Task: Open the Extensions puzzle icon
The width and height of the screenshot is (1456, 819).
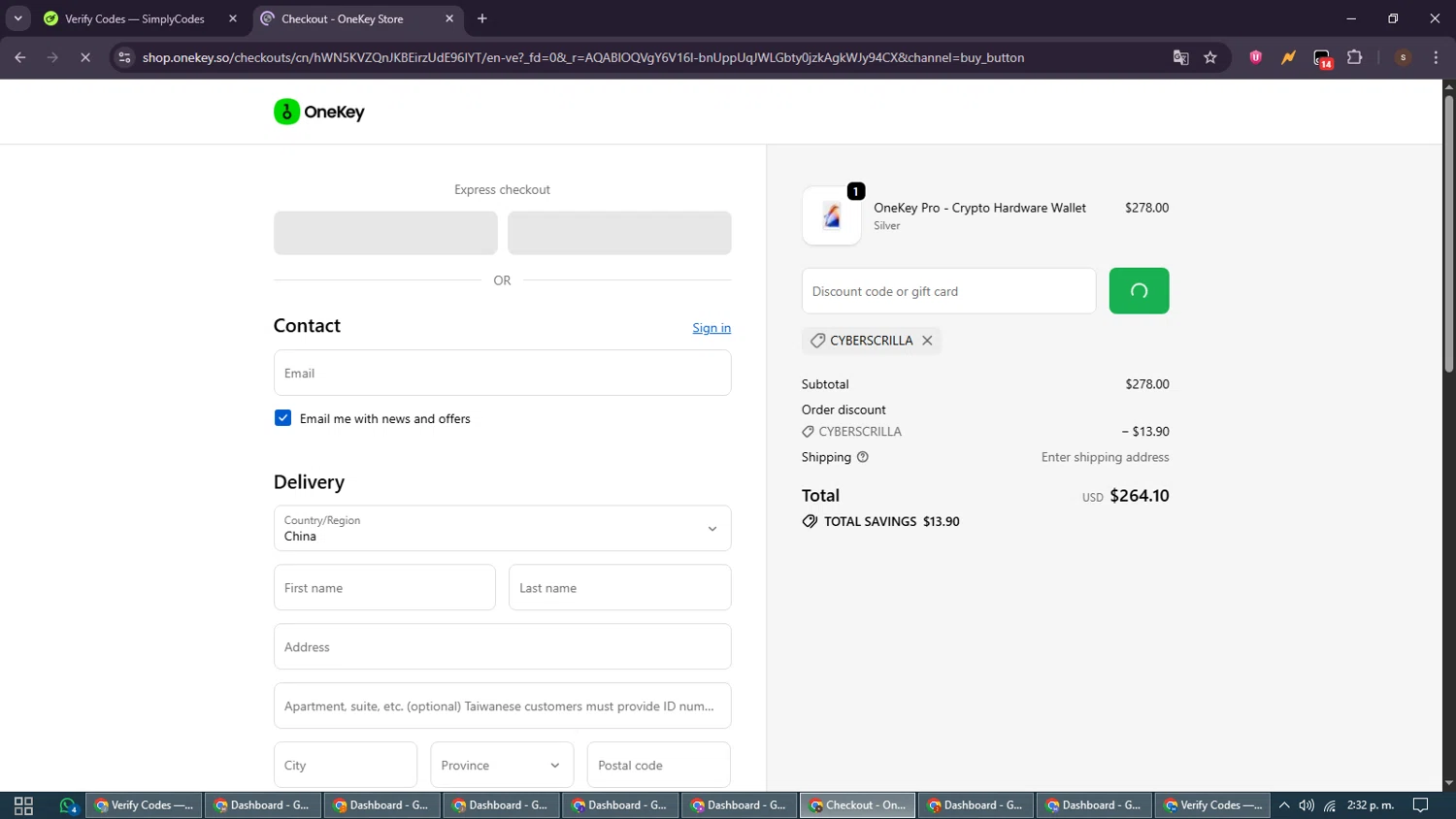Action: click(x=1355, y=57)
